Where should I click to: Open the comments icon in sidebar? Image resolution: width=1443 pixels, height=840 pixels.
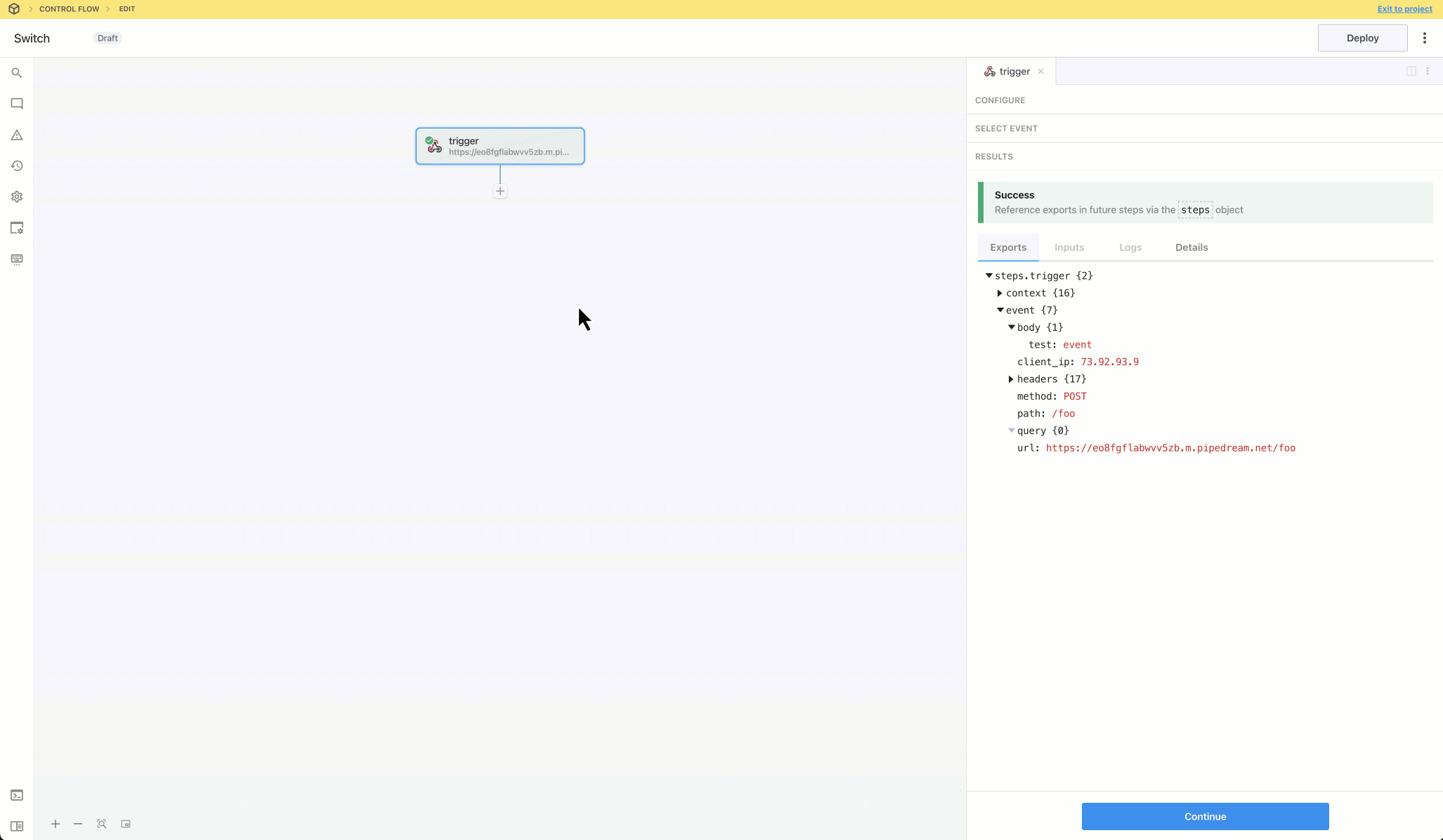(x=17, y=104)
